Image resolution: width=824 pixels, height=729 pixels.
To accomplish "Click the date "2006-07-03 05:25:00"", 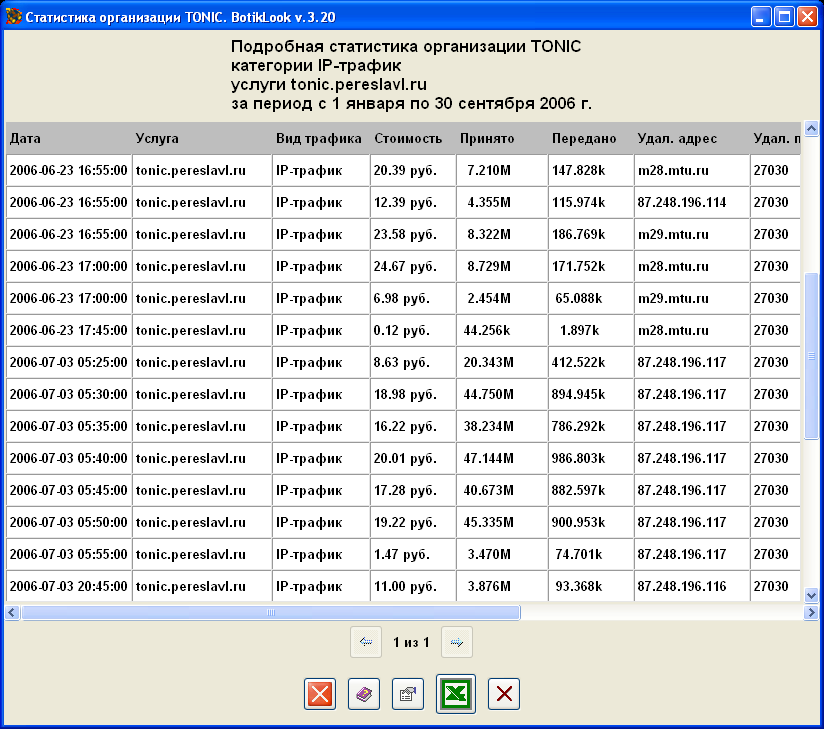I will point(68,363).
